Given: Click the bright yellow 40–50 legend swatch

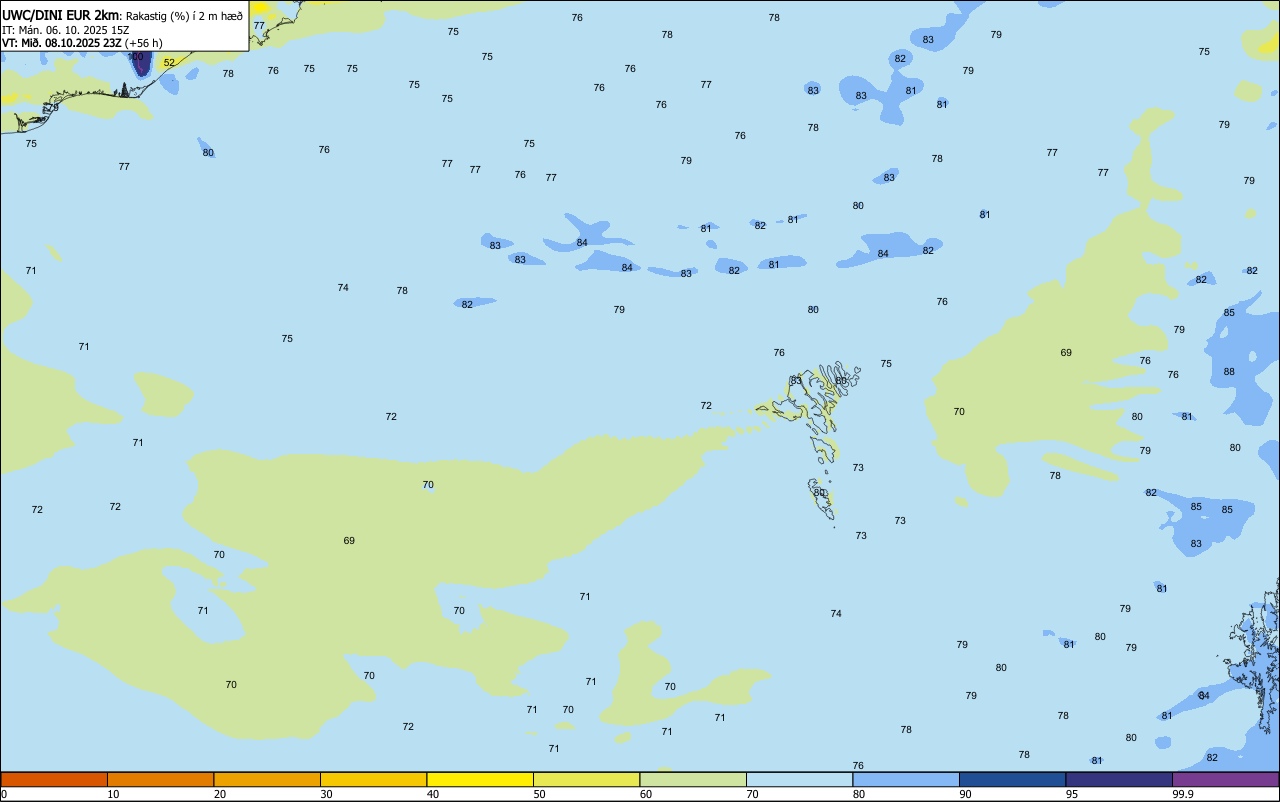Looking at the screenshot, I should 480,779.
